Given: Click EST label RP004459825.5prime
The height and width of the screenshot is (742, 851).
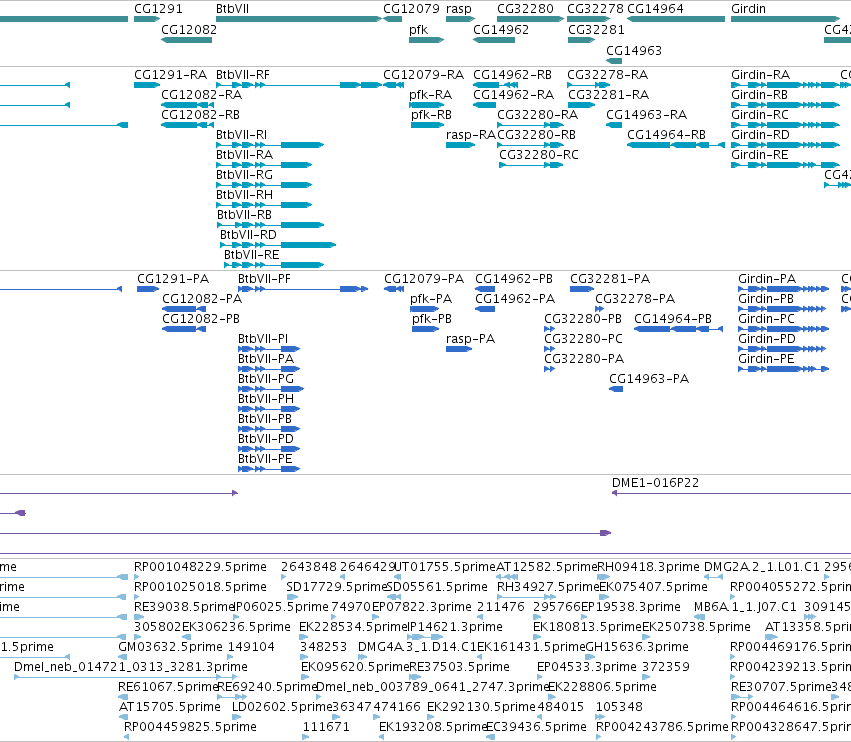Looking at the screenshot, I should 190,727.
